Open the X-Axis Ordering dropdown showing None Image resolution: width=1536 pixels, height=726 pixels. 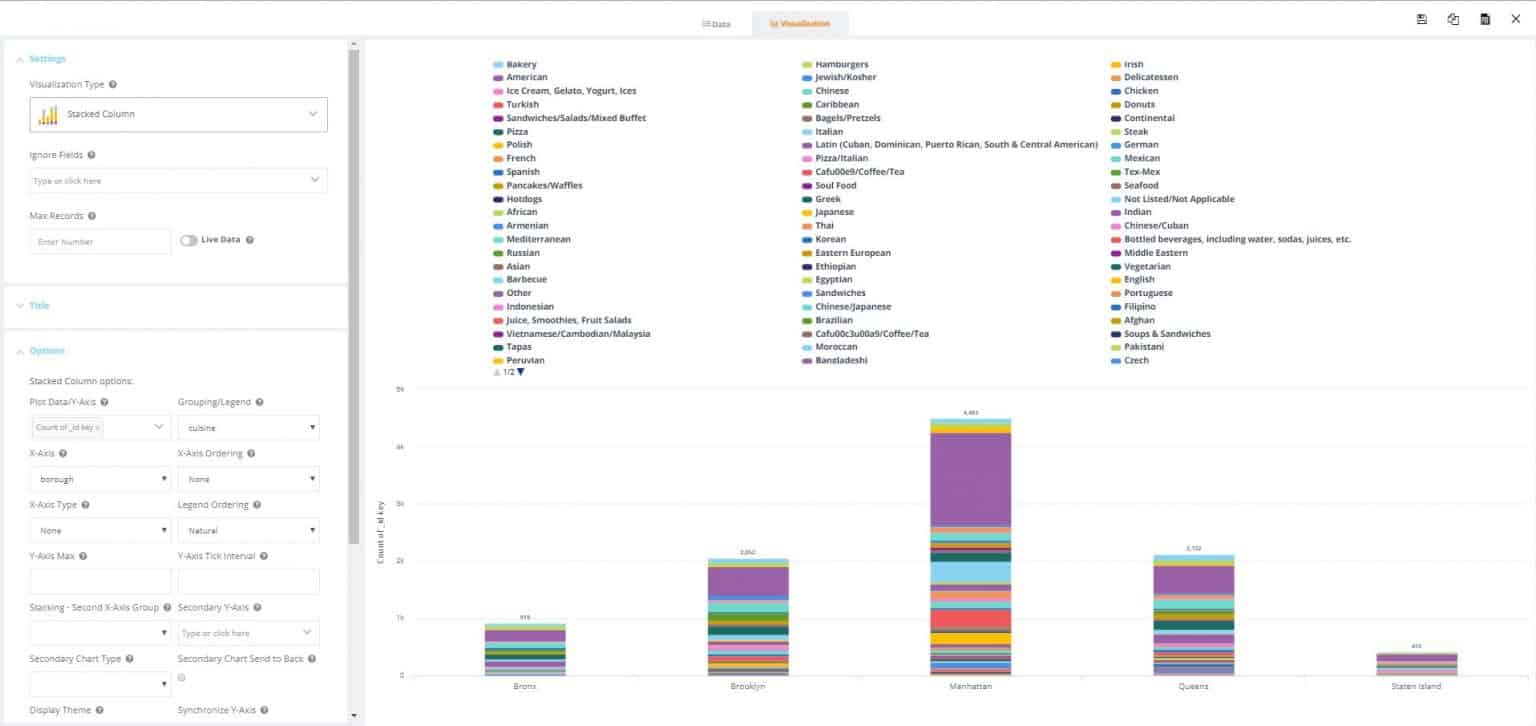click(x=248, y=478)
